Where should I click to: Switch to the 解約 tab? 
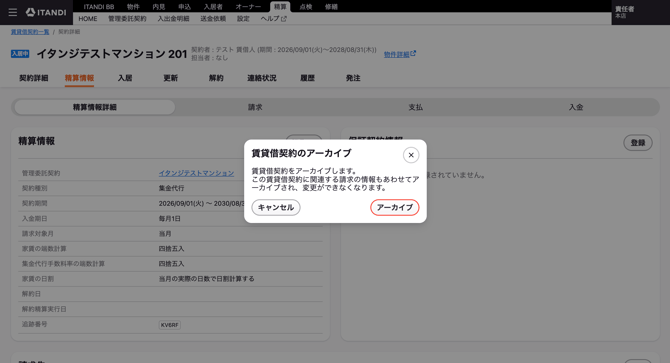click(x=216, y=78)
